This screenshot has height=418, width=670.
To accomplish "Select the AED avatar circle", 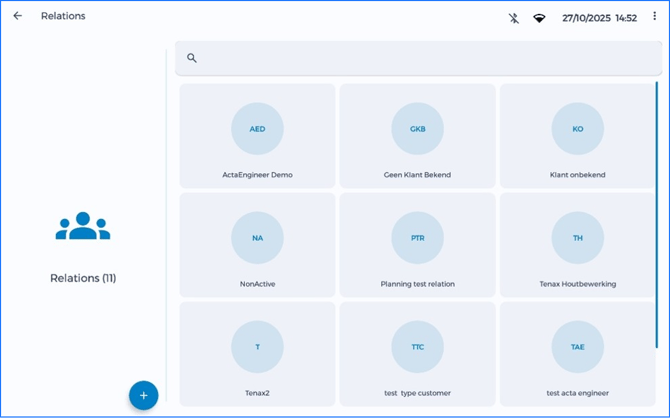I will click(x=257, y=129).
